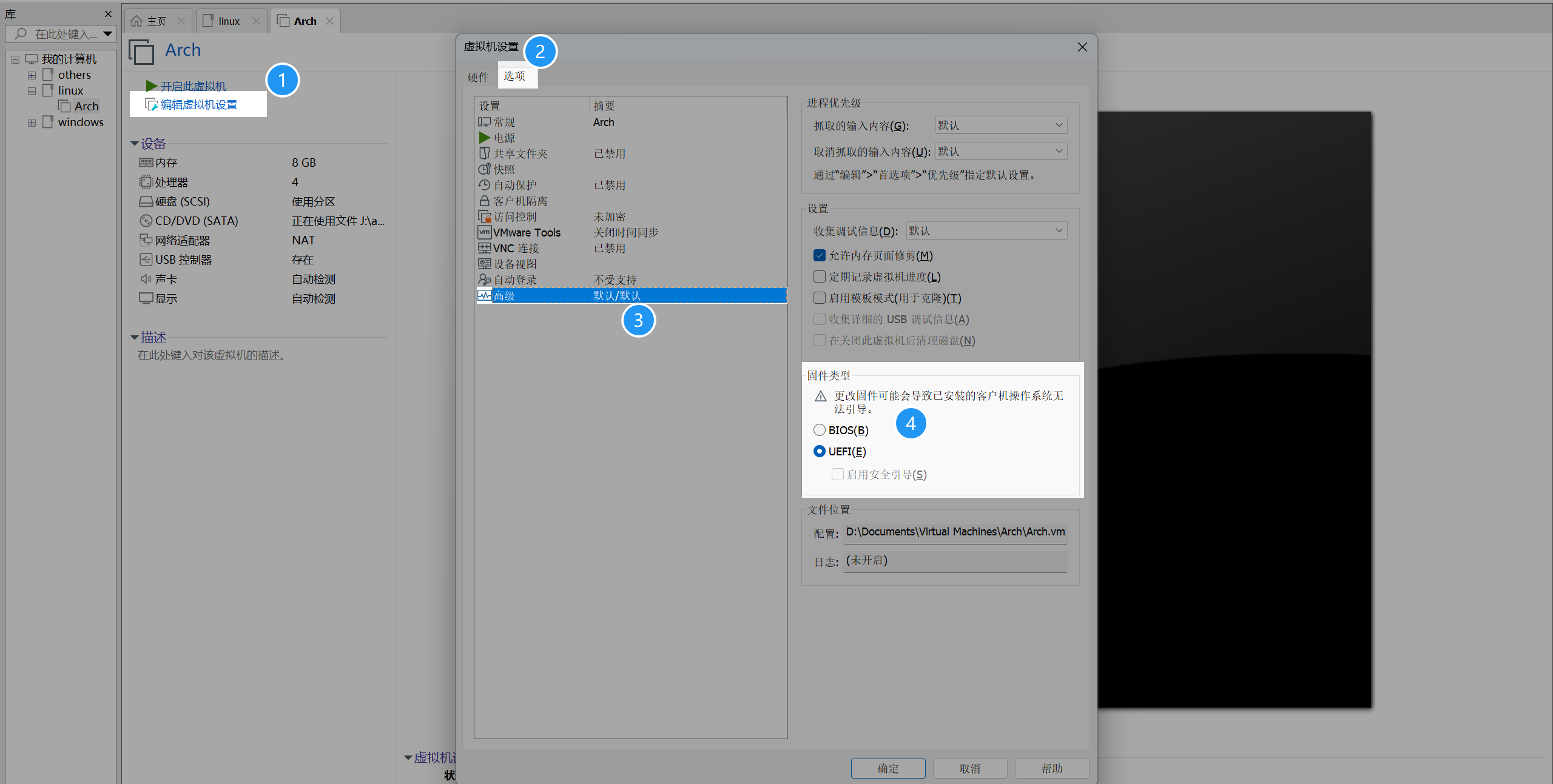Click the 确定 OK button
The height and width of the screenshot is (784, 1553).
[x=888, y=768]
